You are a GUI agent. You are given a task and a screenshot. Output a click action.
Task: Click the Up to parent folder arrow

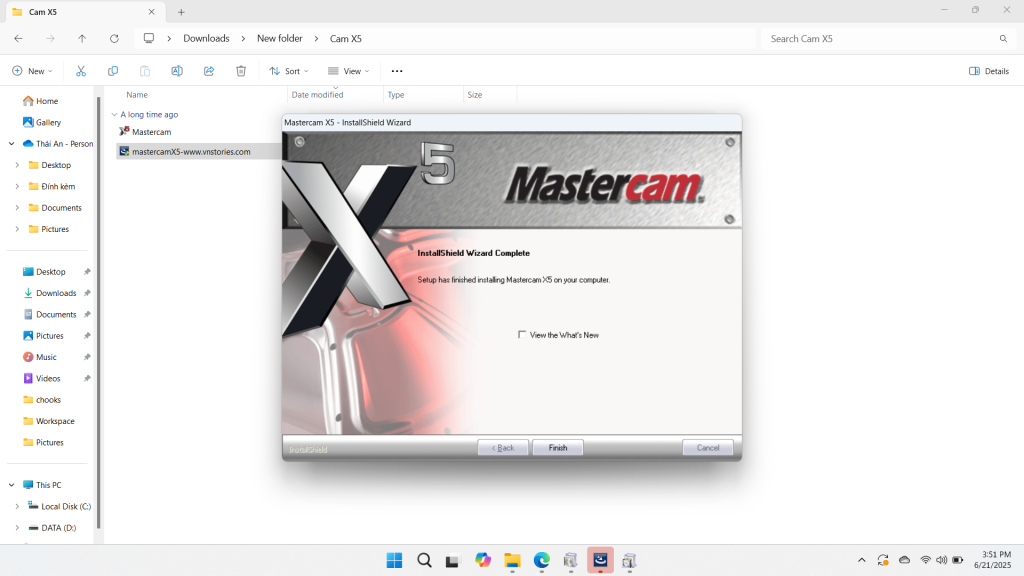coord(82,39)
